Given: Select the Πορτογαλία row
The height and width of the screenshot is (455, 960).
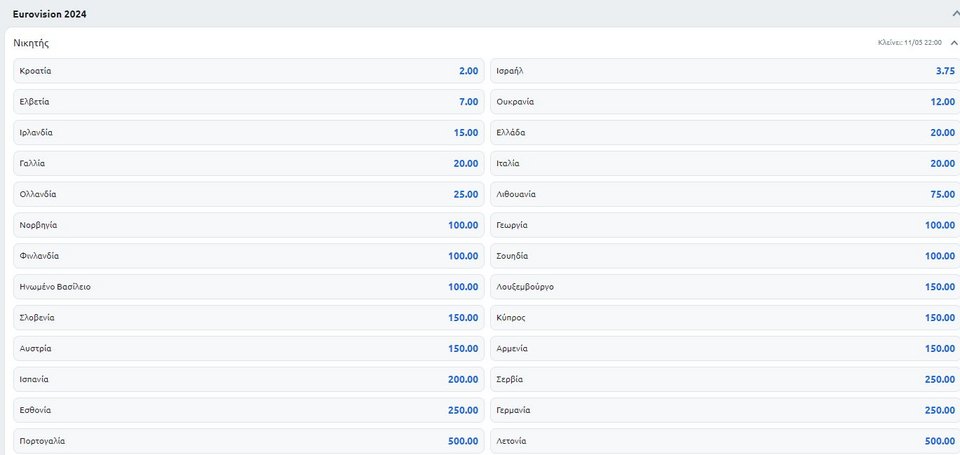Looking at the screenshot, I should [249, 441].
